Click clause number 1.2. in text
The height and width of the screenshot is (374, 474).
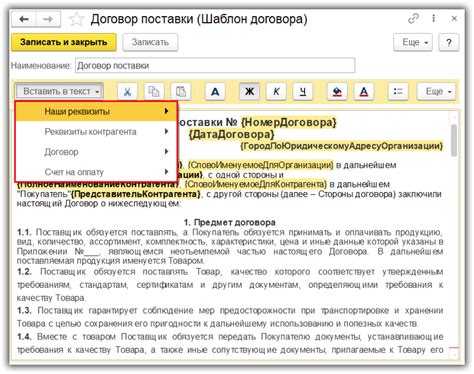24,272
